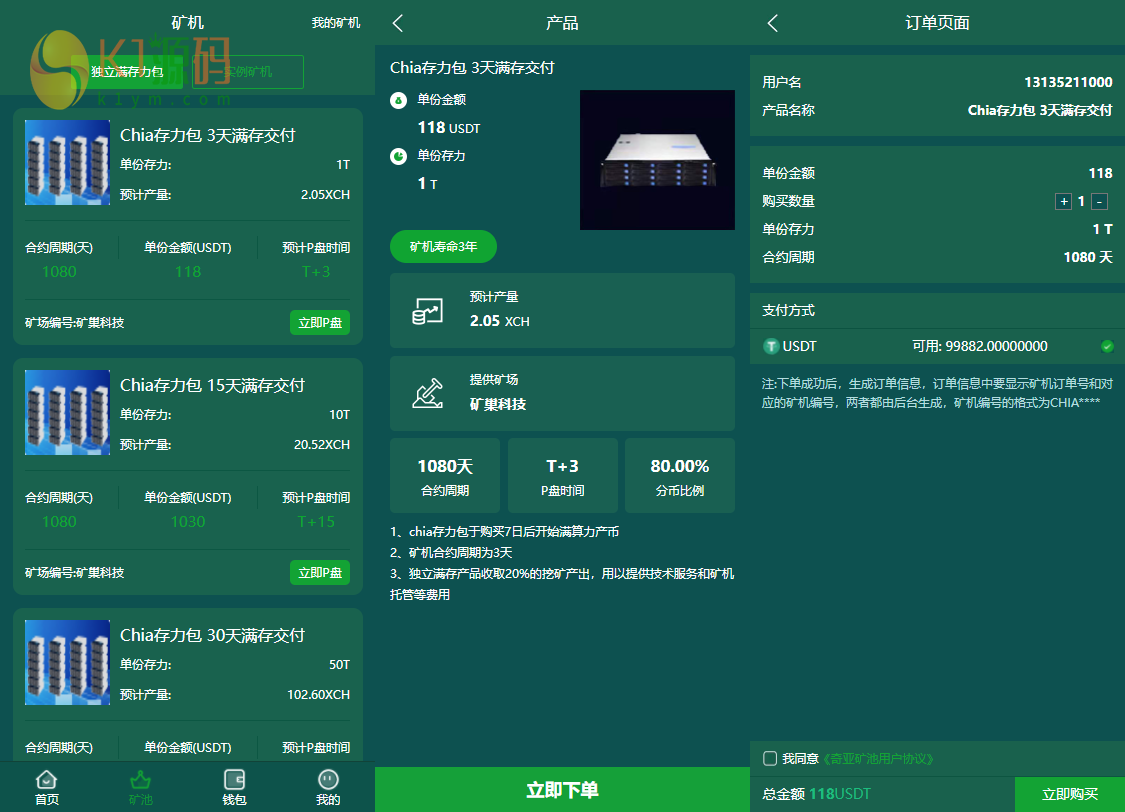This screenshot has height=812, width=1125.
Task: Click the 50T storage value
Action: coord(339,665)
